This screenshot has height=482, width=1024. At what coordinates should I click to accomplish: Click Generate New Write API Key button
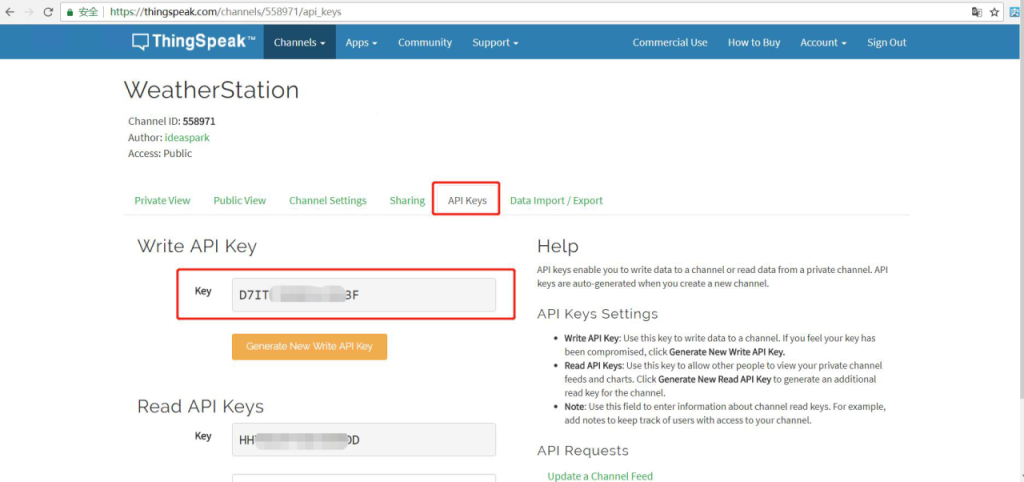[310, 347]
